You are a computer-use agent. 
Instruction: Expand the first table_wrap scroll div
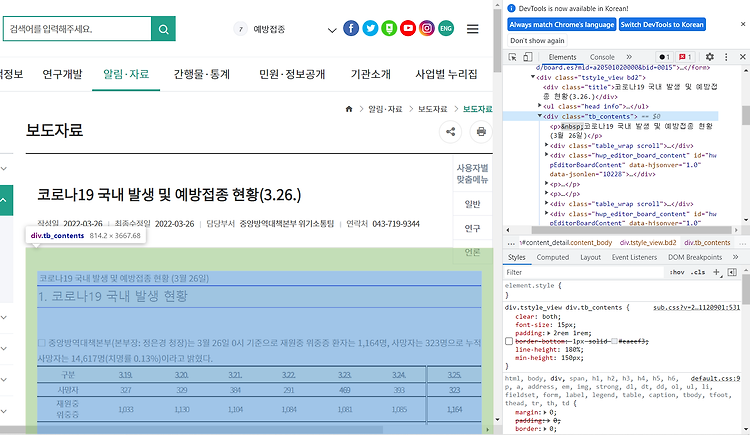546,145
